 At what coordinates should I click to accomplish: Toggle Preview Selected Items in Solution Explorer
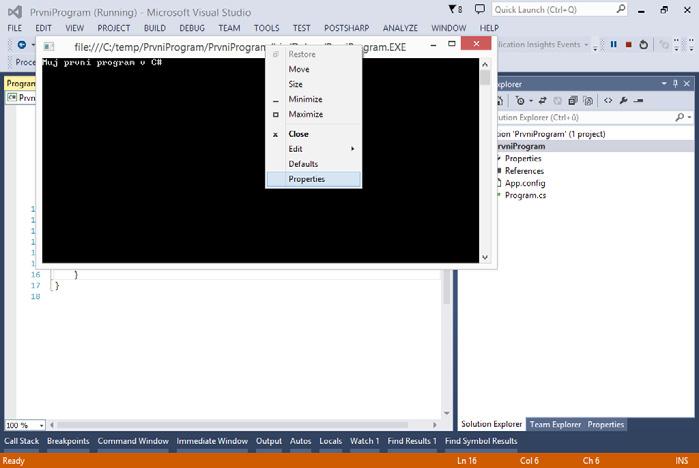coord(638,101)
